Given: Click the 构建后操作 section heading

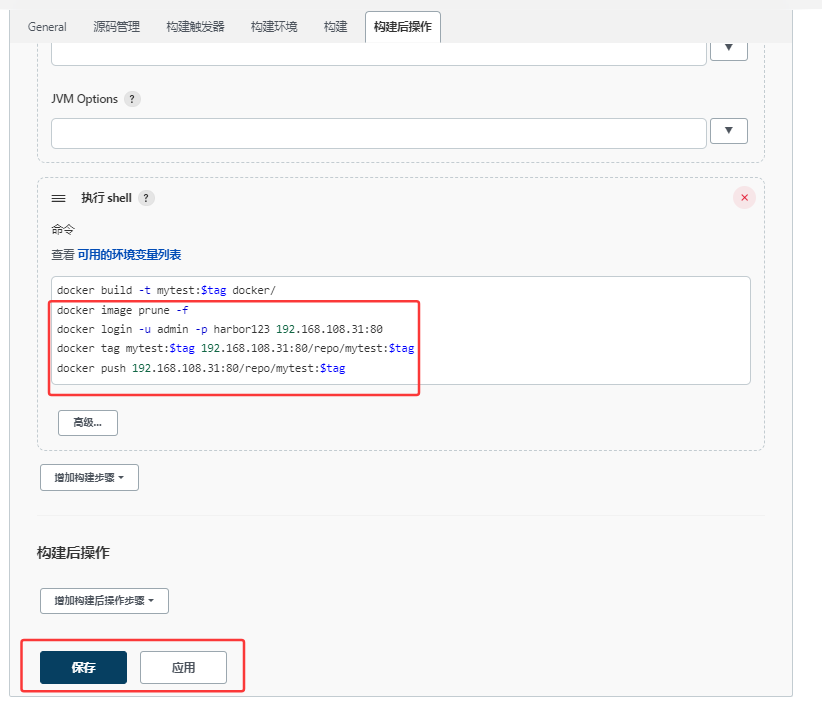Looking at the screenshot, I should point(73,553).
